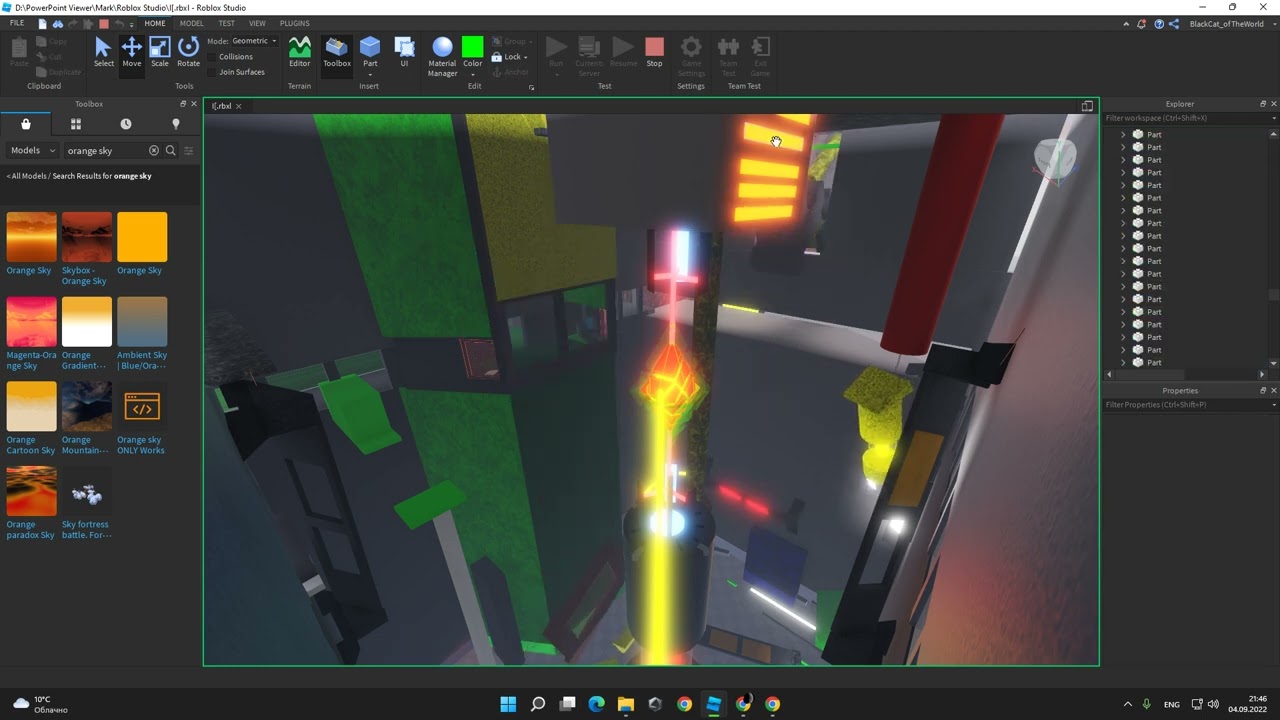The height and width of the screenshot is (720, 1280).
Task: Switch to the MODEL ribbon tab
Action: [191, 23]
